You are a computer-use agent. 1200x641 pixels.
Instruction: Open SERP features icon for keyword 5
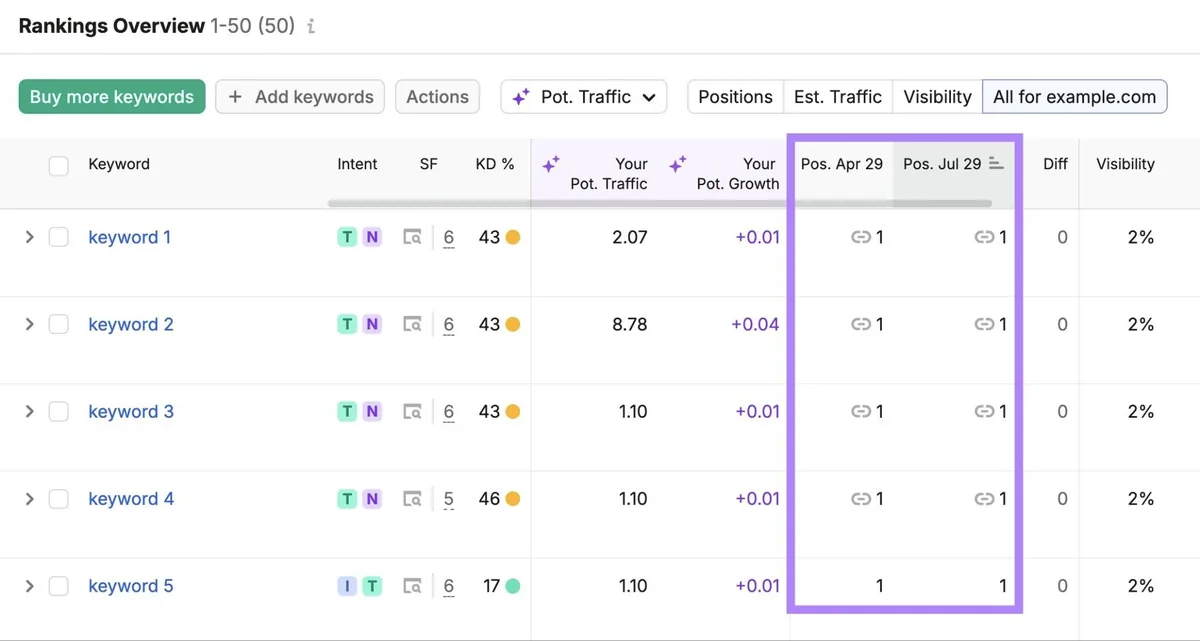tap(412, 586)
